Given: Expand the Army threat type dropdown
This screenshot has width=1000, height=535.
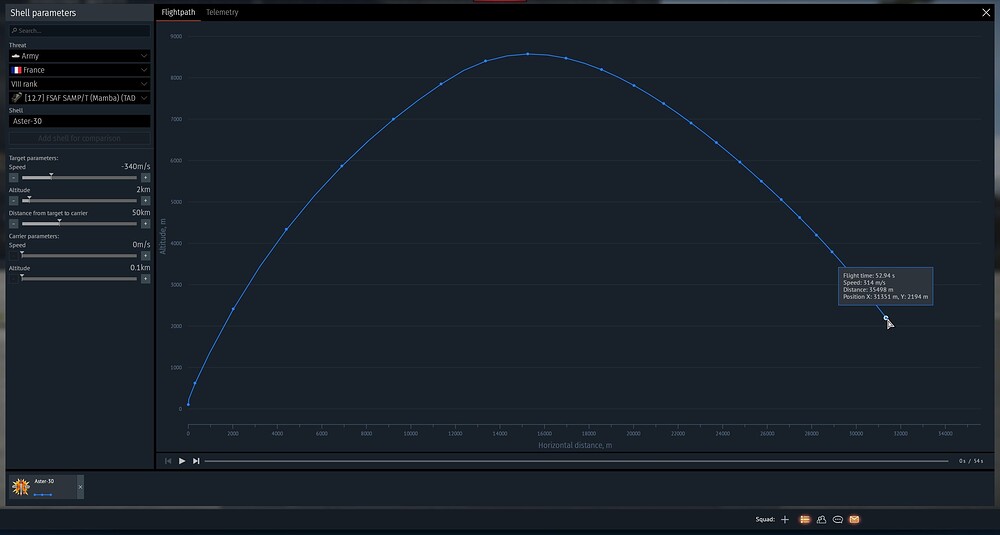Looking at the screenshot, I should tap(80, 56).
